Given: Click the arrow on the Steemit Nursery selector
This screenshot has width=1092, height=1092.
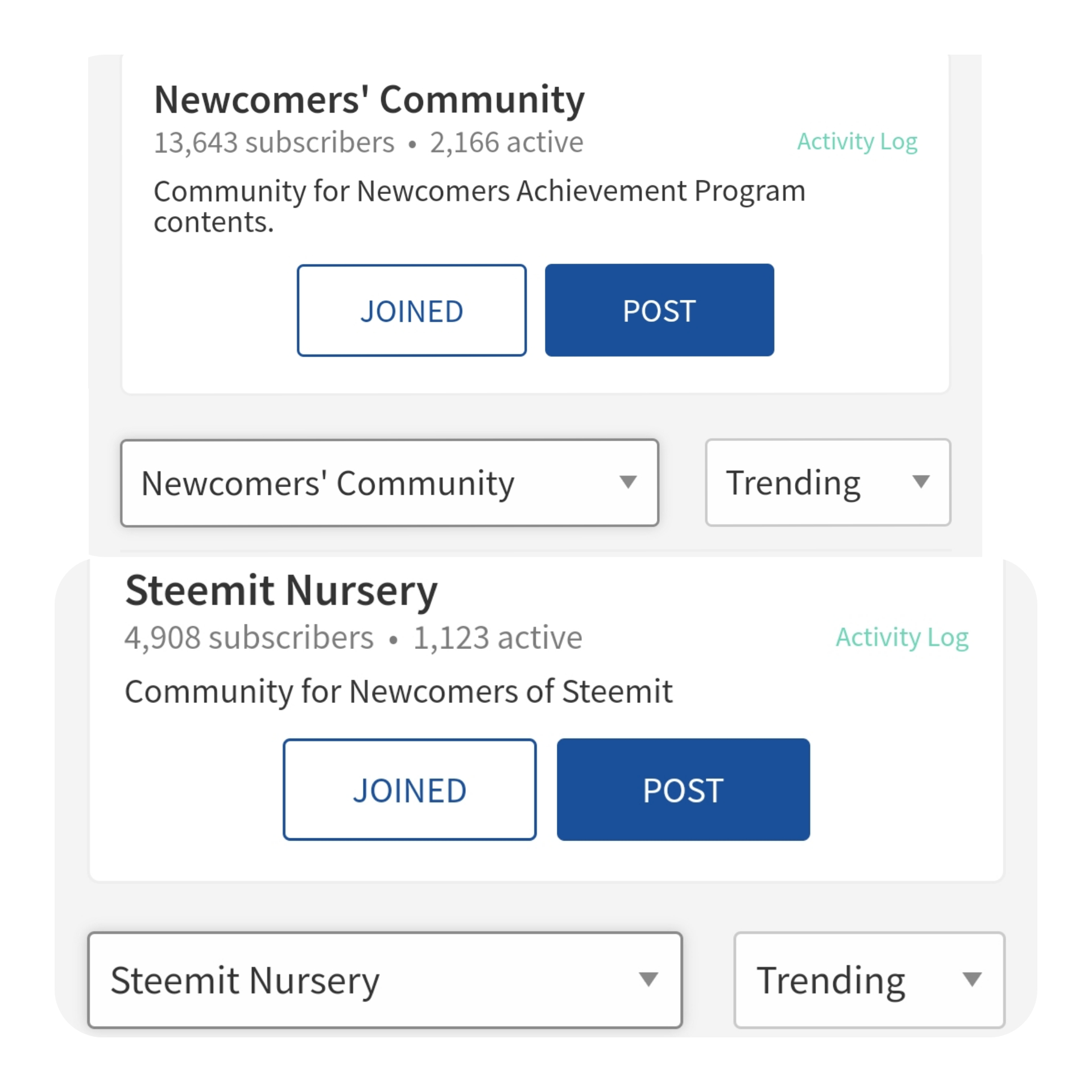Looking at the screenshot, I should point(648,979).
